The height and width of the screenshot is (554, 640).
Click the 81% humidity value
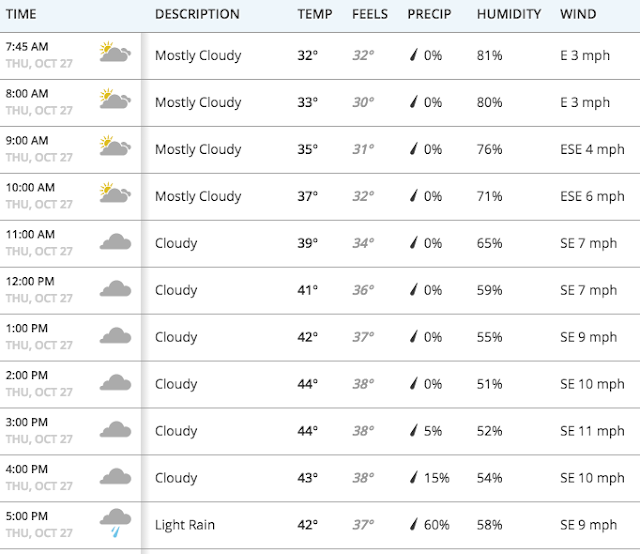(x=489, y=55)
